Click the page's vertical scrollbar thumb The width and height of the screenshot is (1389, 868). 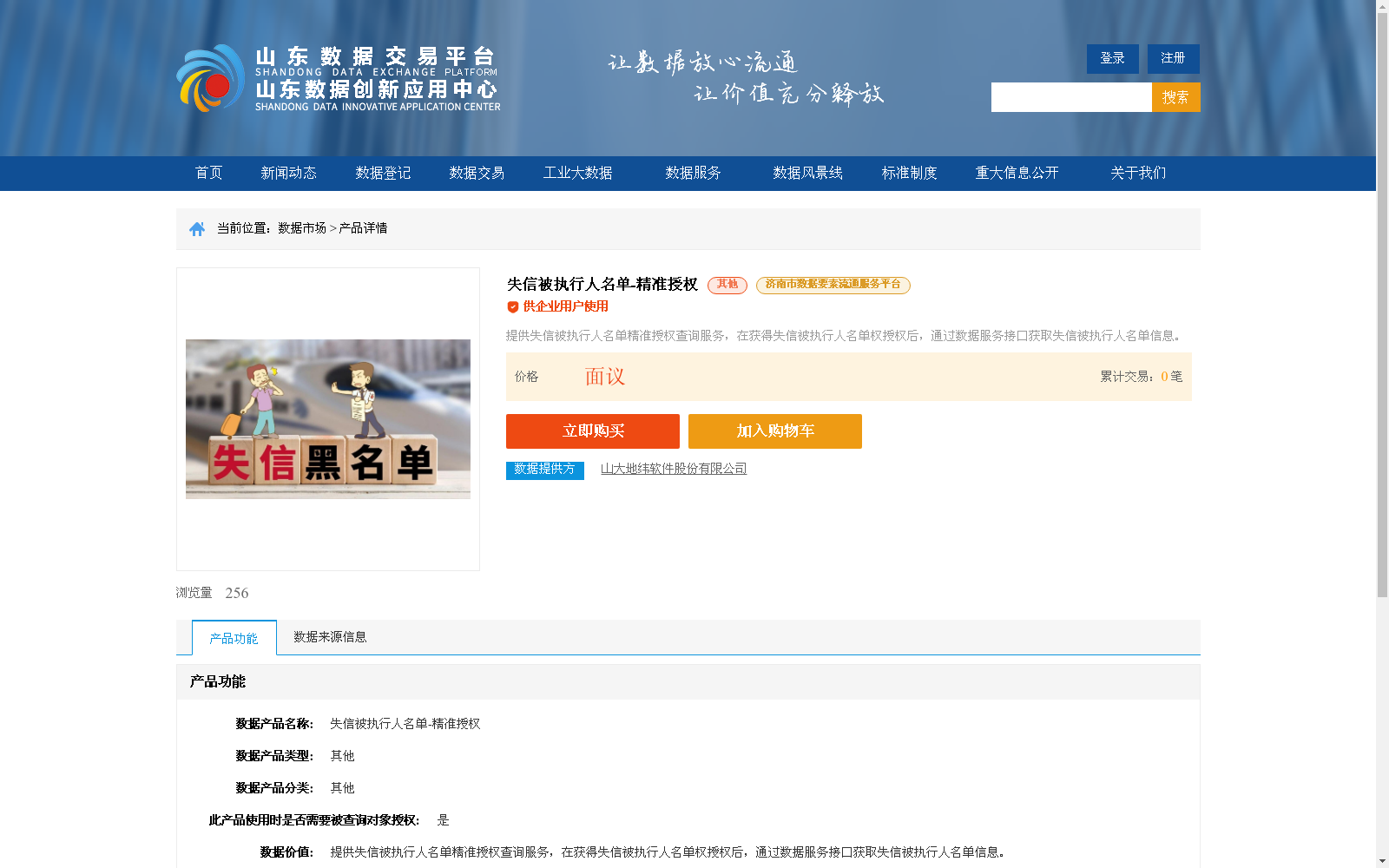pyautogui.click(x=1382, y=304)
